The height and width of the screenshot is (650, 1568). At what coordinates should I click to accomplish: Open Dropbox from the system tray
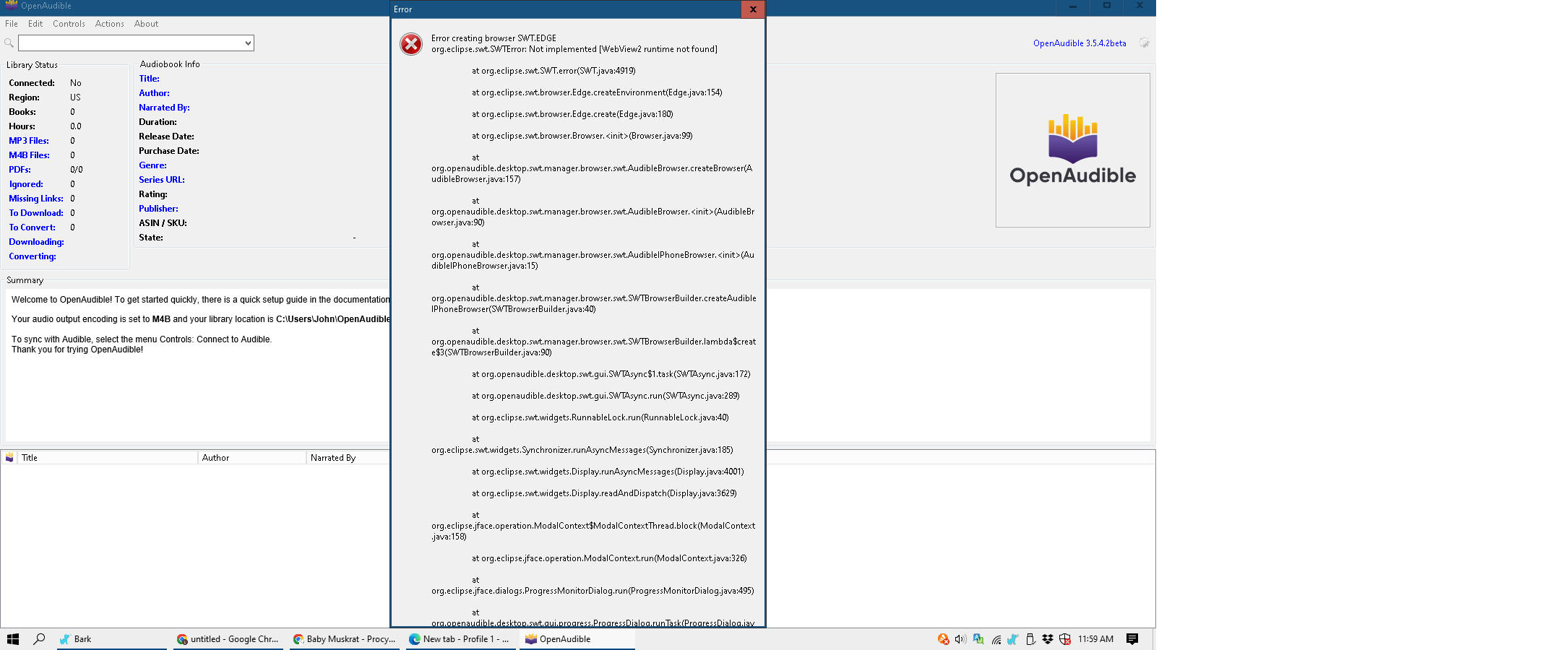pos(1047,639)
